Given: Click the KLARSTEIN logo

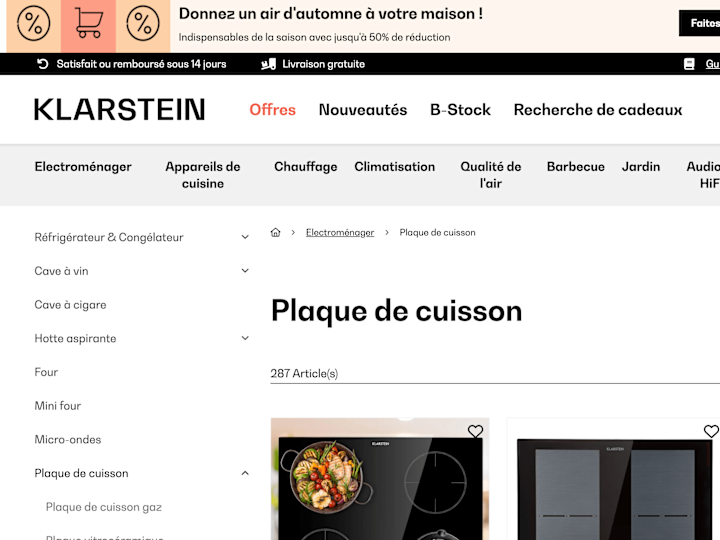Looking at the screenshot, I should pos(119,110).
